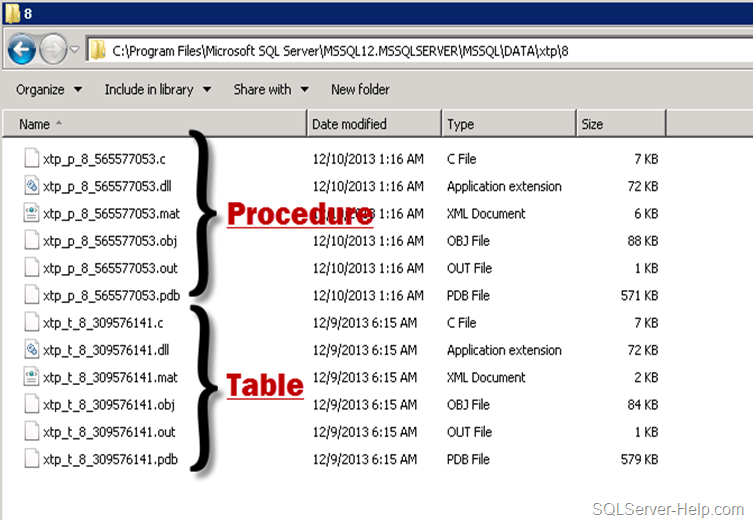
Task: Open the Share with dropdown
Action: tap(271, 90)
